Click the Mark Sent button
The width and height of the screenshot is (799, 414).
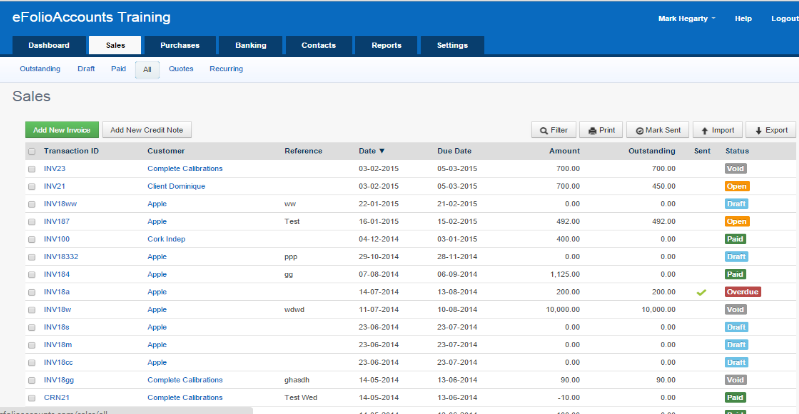click(x=657, y=130)
